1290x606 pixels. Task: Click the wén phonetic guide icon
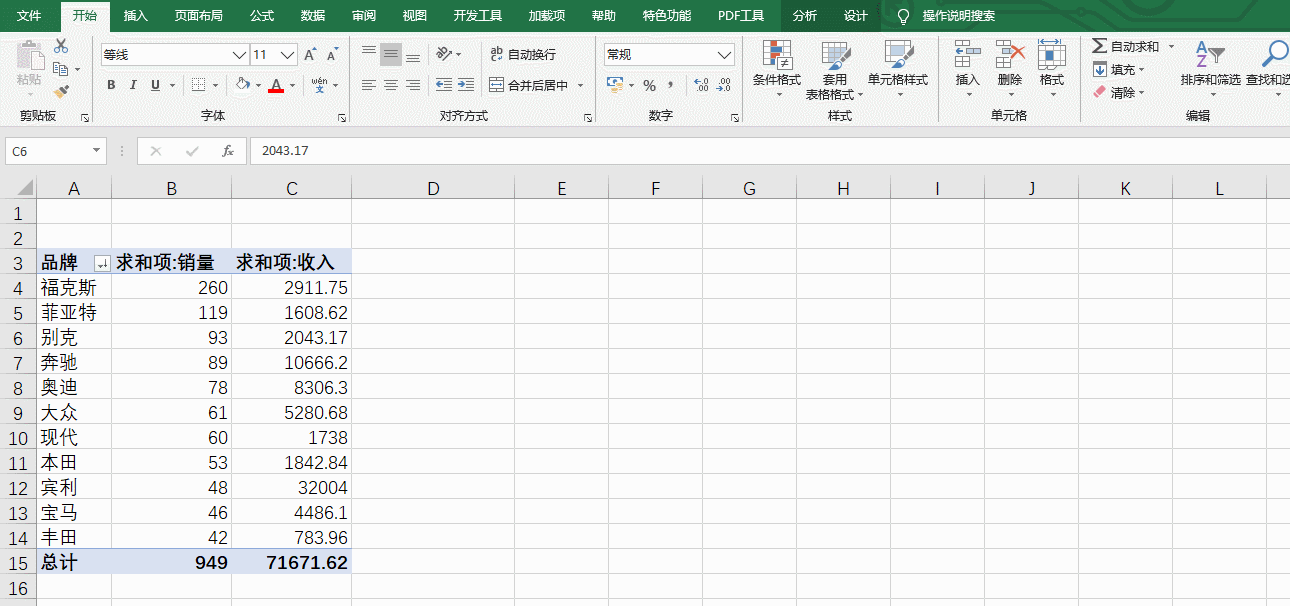pyautogui.click(x=320, y=85)
